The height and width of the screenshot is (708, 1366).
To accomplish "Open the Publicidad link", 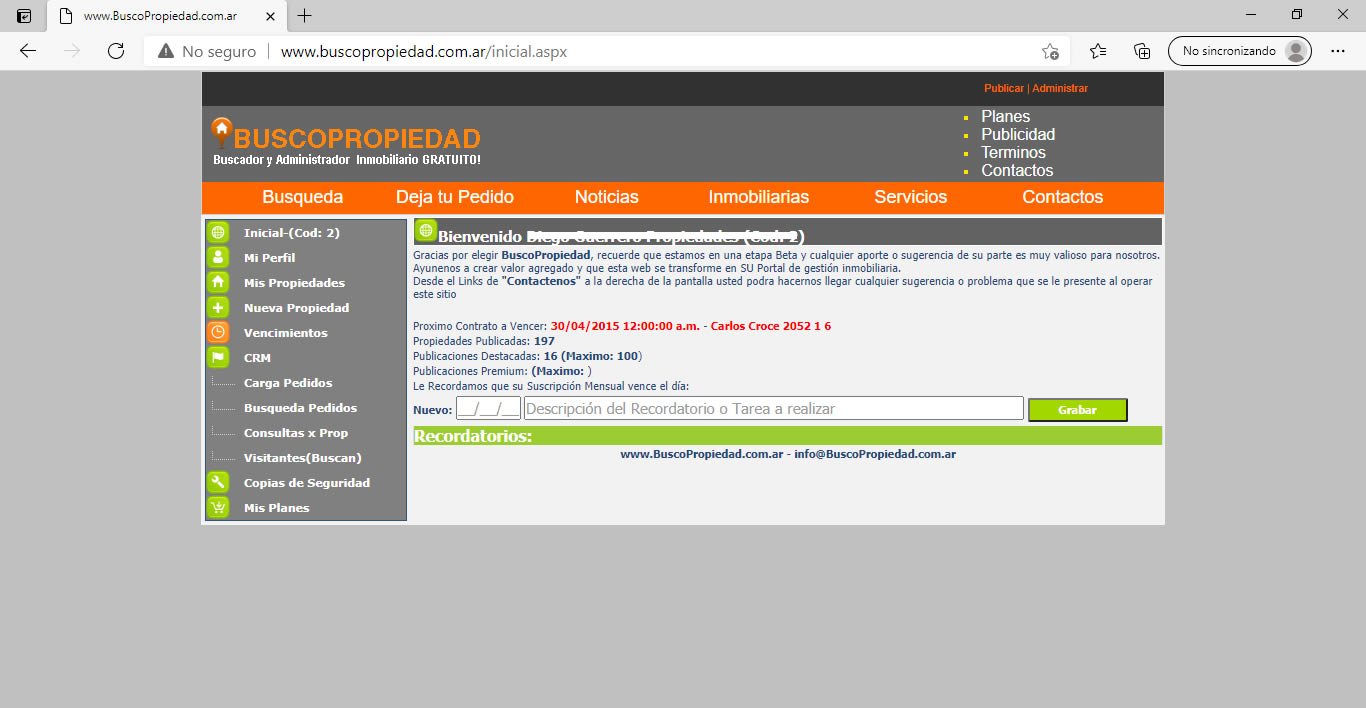I will click(1018, 135).
